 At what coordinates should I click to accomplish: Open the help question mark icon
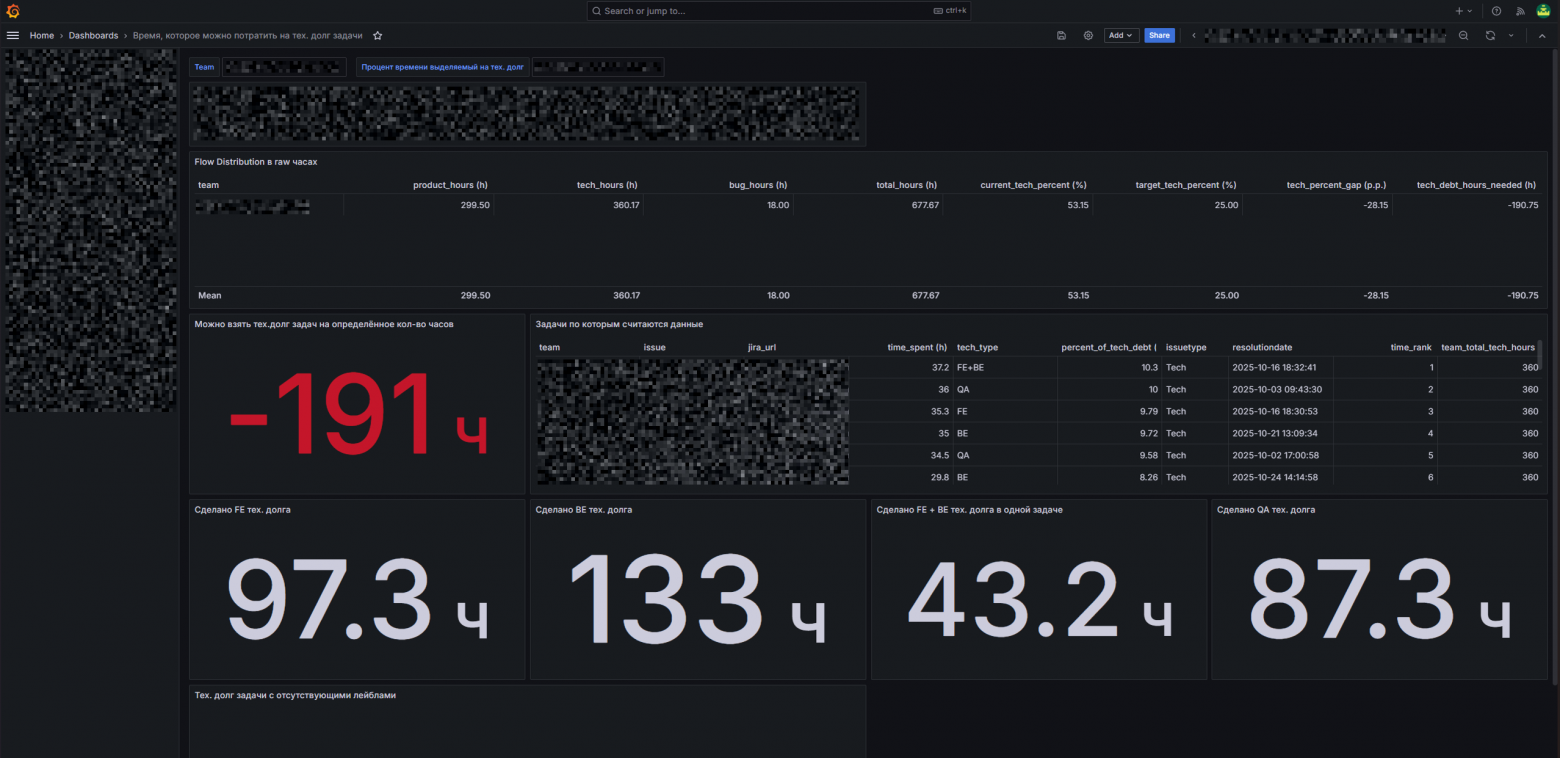[x=1496, y=11]
